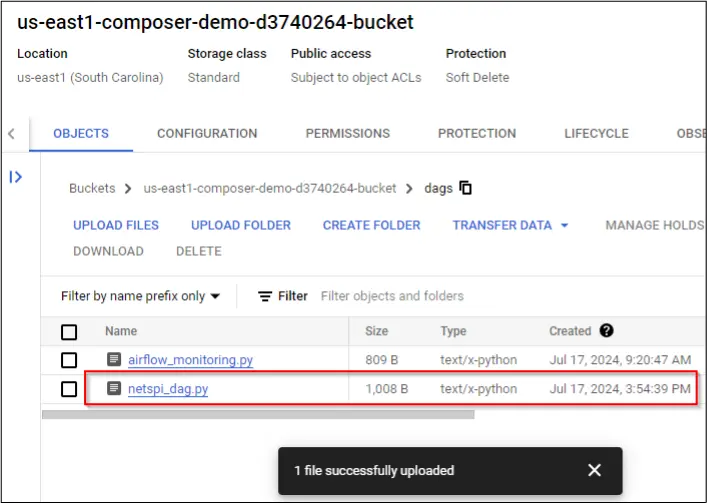
Task: Dismiss the upload success notification
Action: [595, 470]
